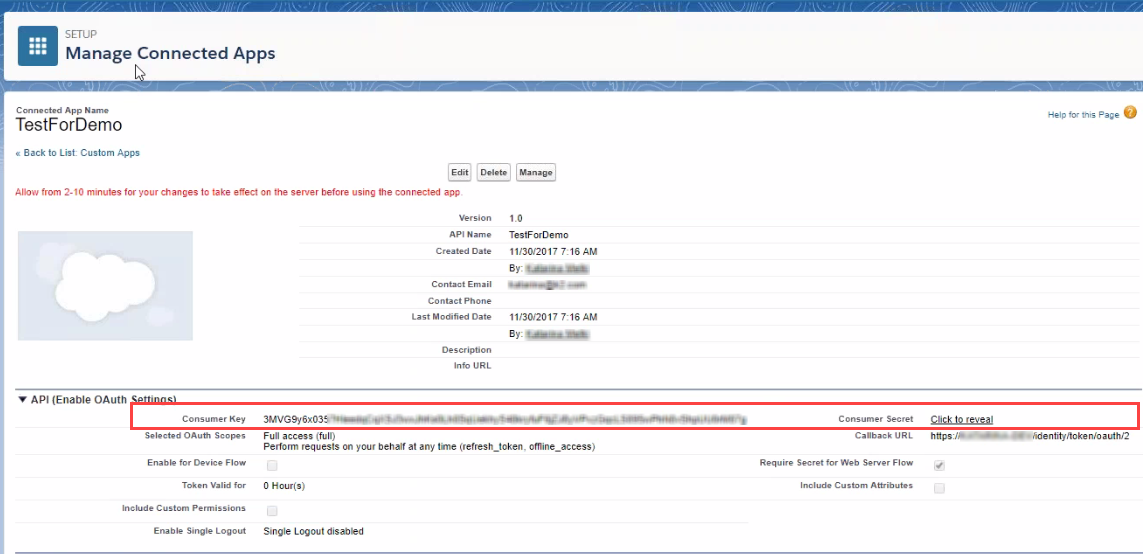Screen dimensions: 1143x554
Task: Click the Consumer Key value text
Action: (x=504, y=419)
